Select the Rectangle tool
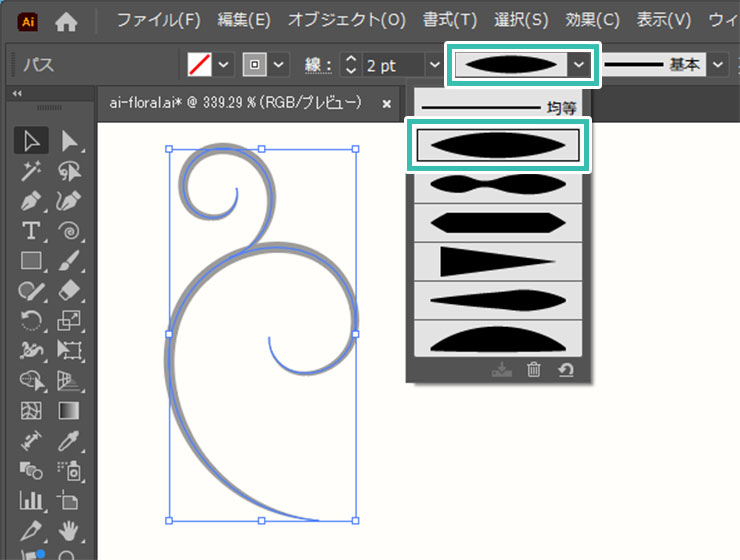The image size is (740, 560). tap(31, 261)
